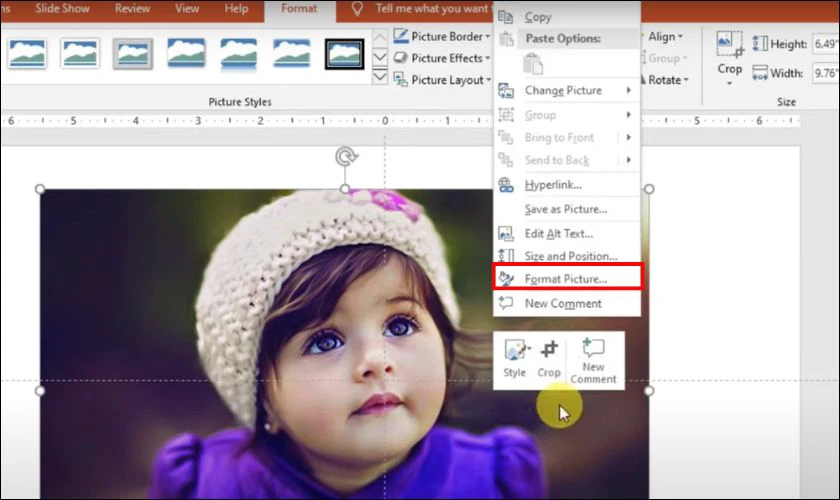Expand the Change Picture submenu arrow

[629, 91]
